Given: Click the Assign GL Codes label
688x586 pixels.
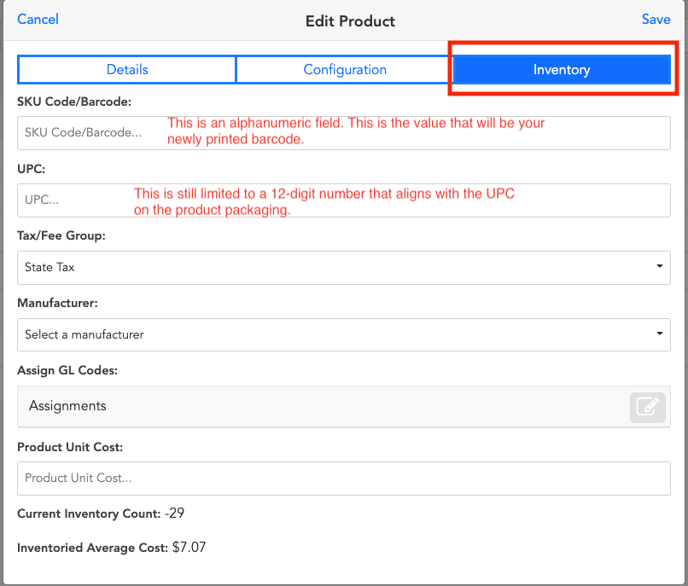Looking at the screenshot, I should (67, 371).
